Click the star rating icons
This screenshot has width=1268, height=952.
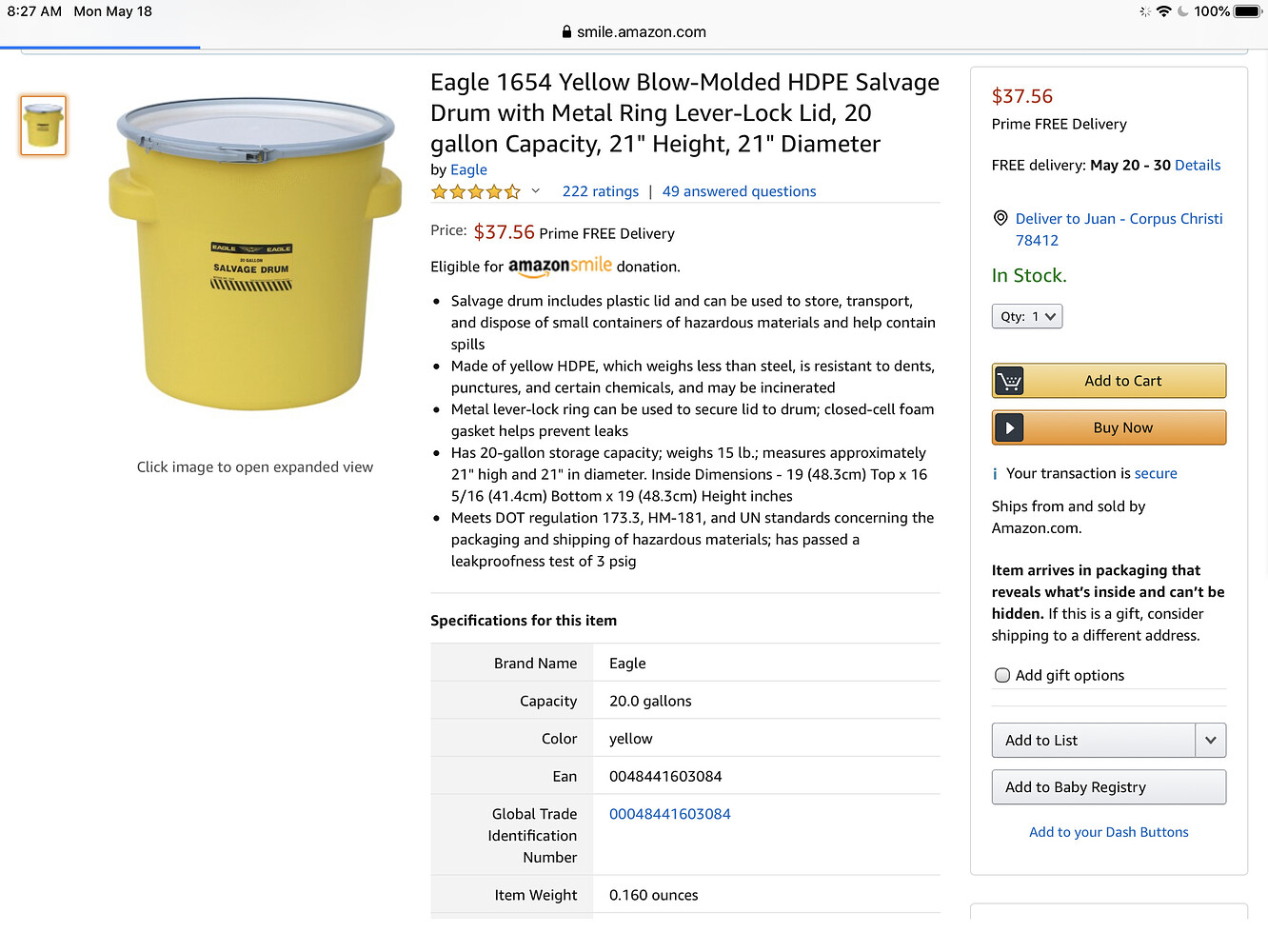(x=476, y=191)
